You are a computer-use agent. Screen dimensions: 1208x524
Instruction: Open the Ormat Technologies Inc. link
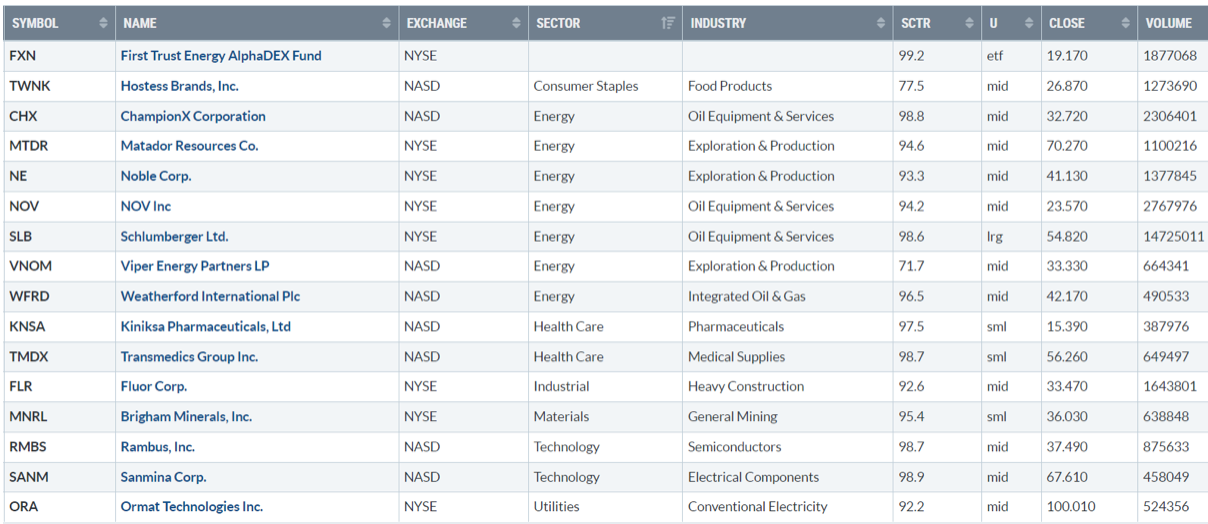(x=191, y=507)
